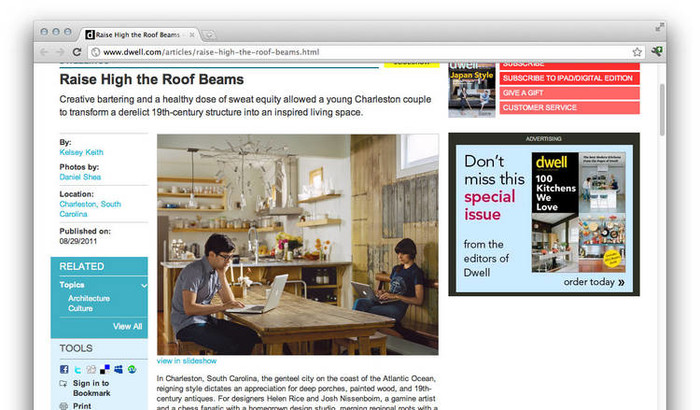Image resolution: width=700 pixels, height=410 pixels.
Task: Share via Delicious bookmark icon
Action: [x=105, y=369]
